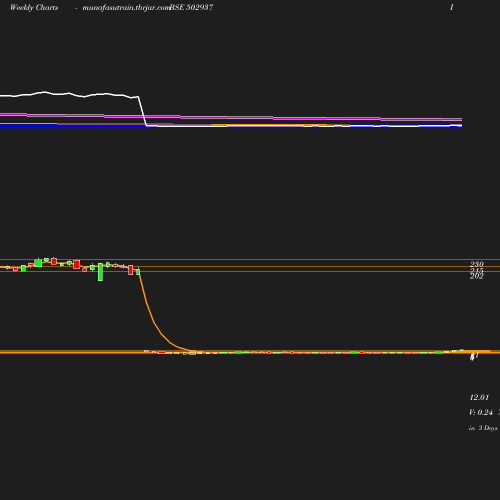Click the 'in 3 Days' label
The image size is (500, 500).
(x=483, y=428)
